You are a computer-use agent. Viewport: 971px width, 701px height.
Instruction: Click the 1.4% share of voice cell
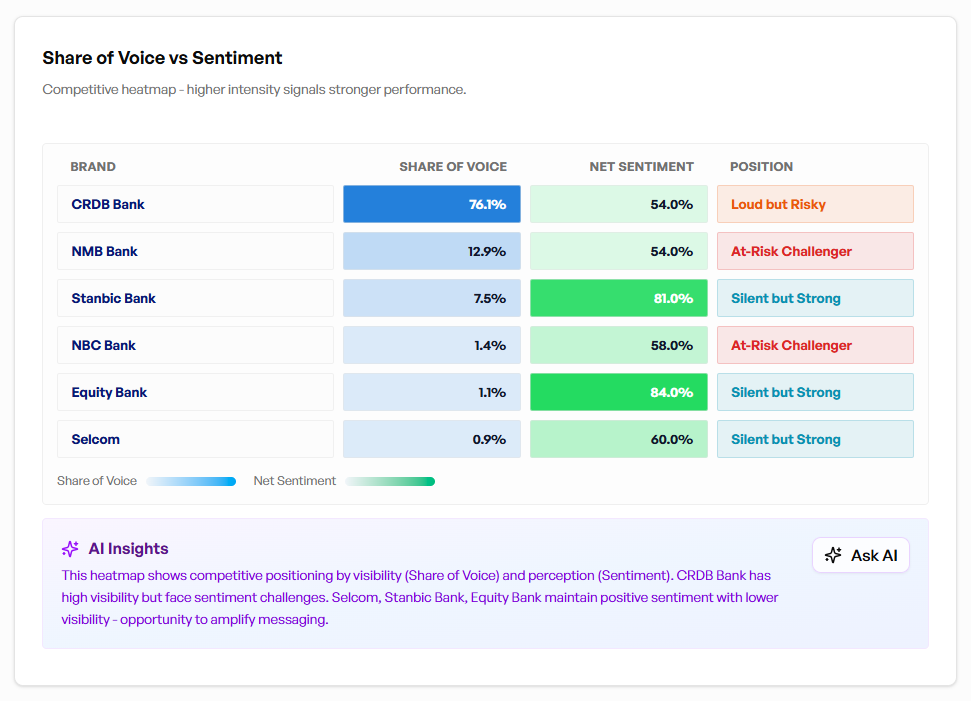432,346
